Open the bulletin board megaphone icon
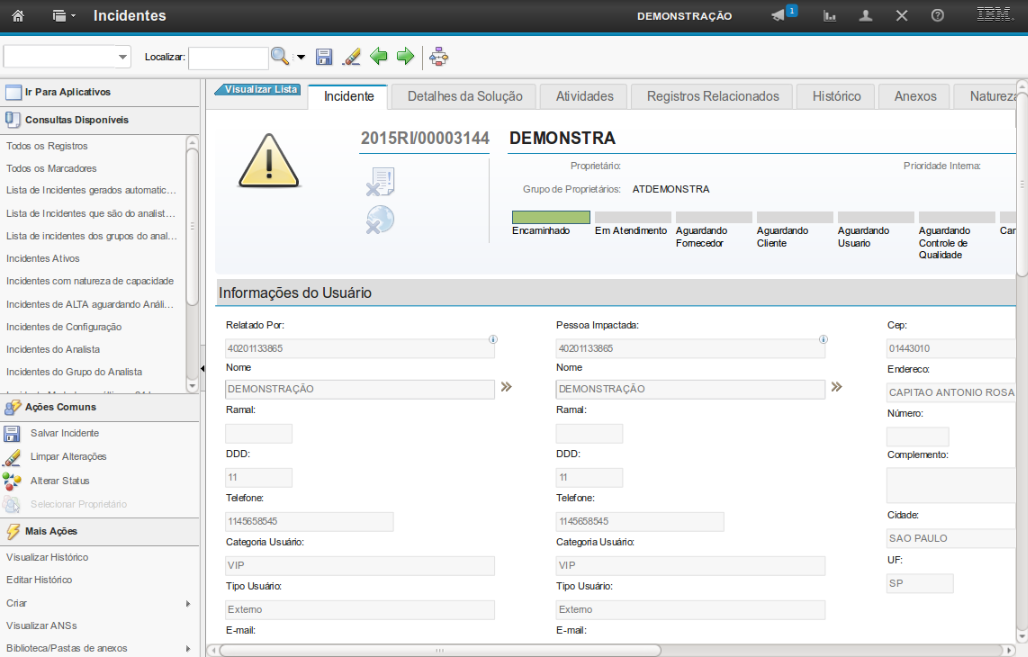 (780, 15)
